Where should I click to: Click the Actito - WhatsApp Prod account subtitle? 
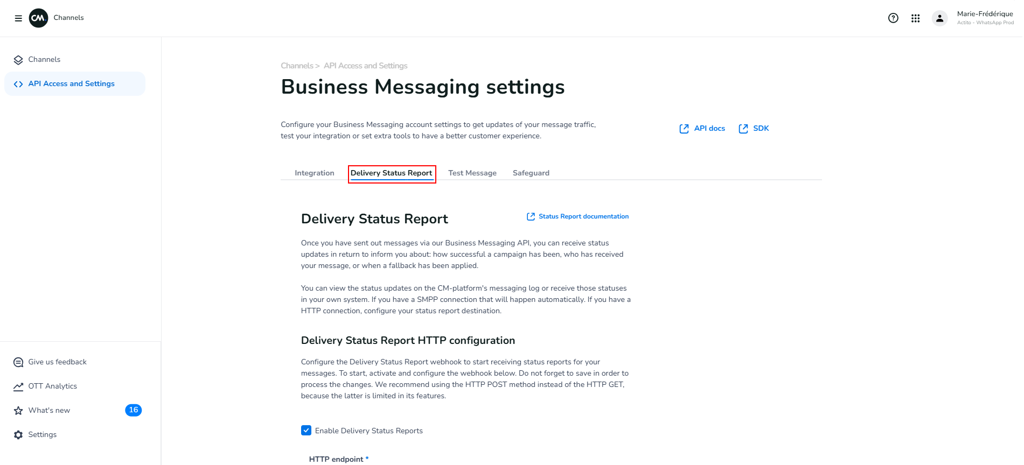985,23
